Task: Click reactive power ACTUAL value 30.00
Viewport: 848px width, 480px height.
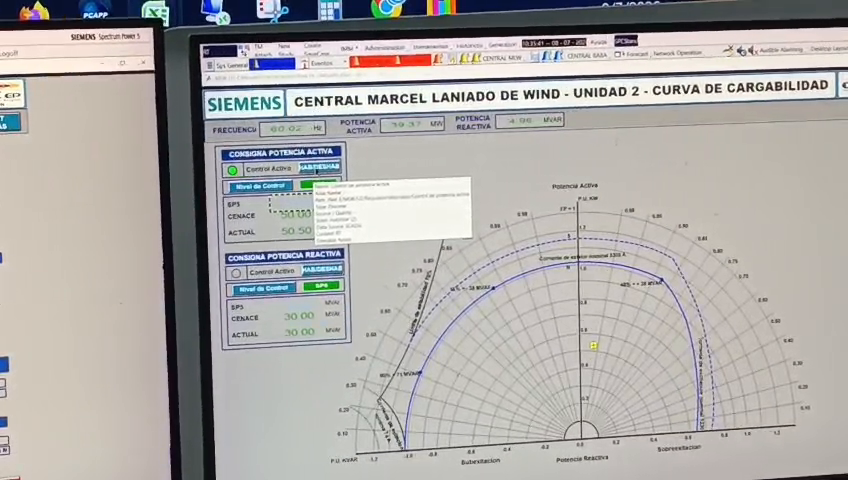Action: tap(299, 332)
